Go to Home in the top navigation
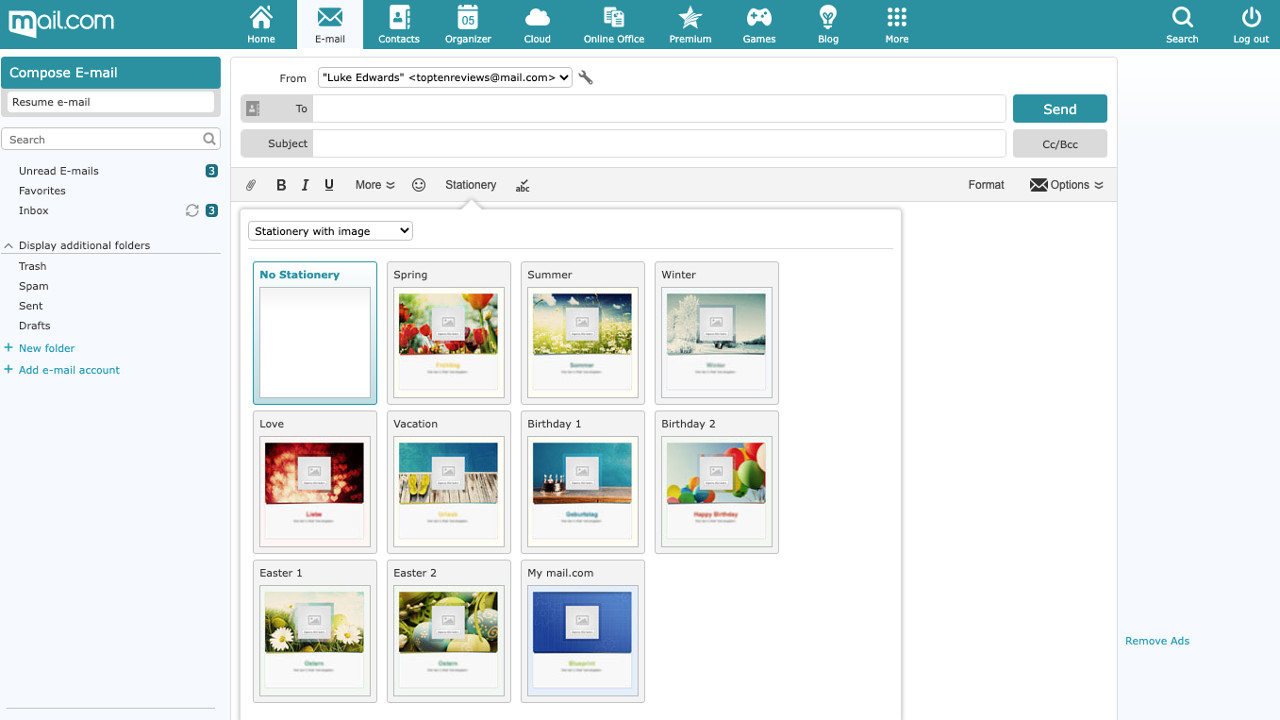Screen dimensions: 1280x720 (261, 24)
